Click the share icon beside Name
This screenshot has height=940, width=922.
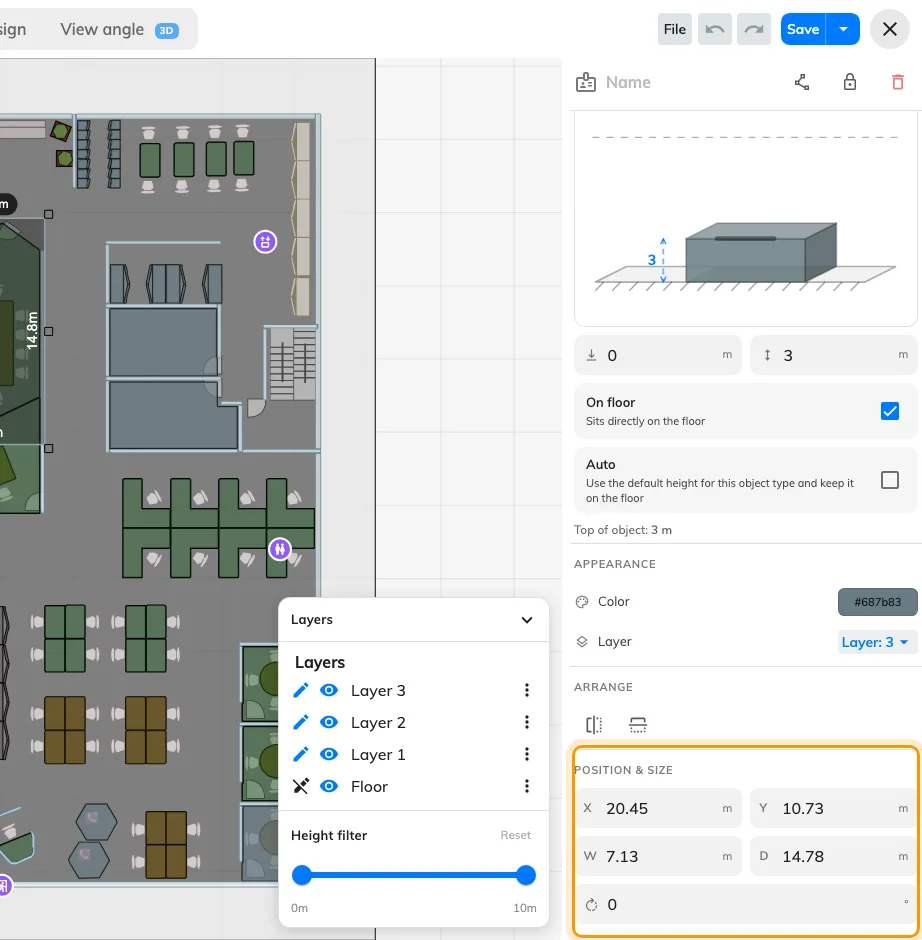click(802, 82)
